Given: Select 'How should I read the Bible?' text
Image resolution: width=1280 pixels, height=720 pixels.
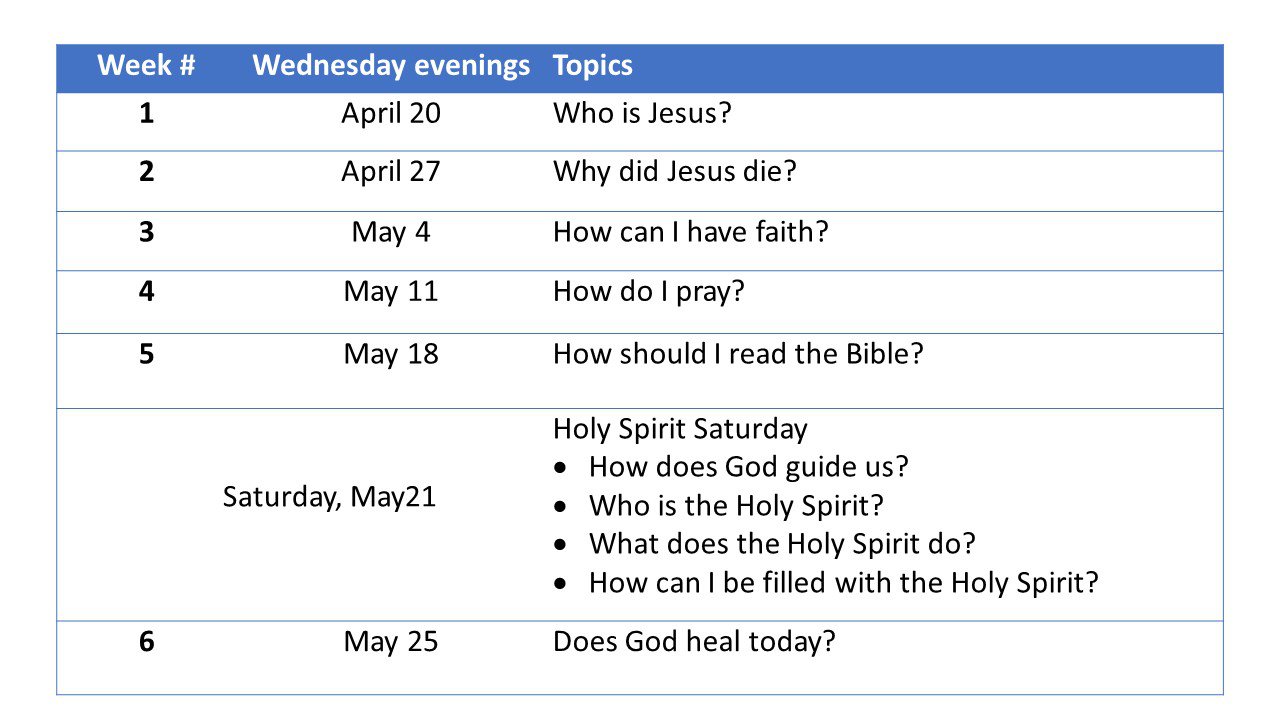Looking at the screenshot, I should (x=738, y=354).
